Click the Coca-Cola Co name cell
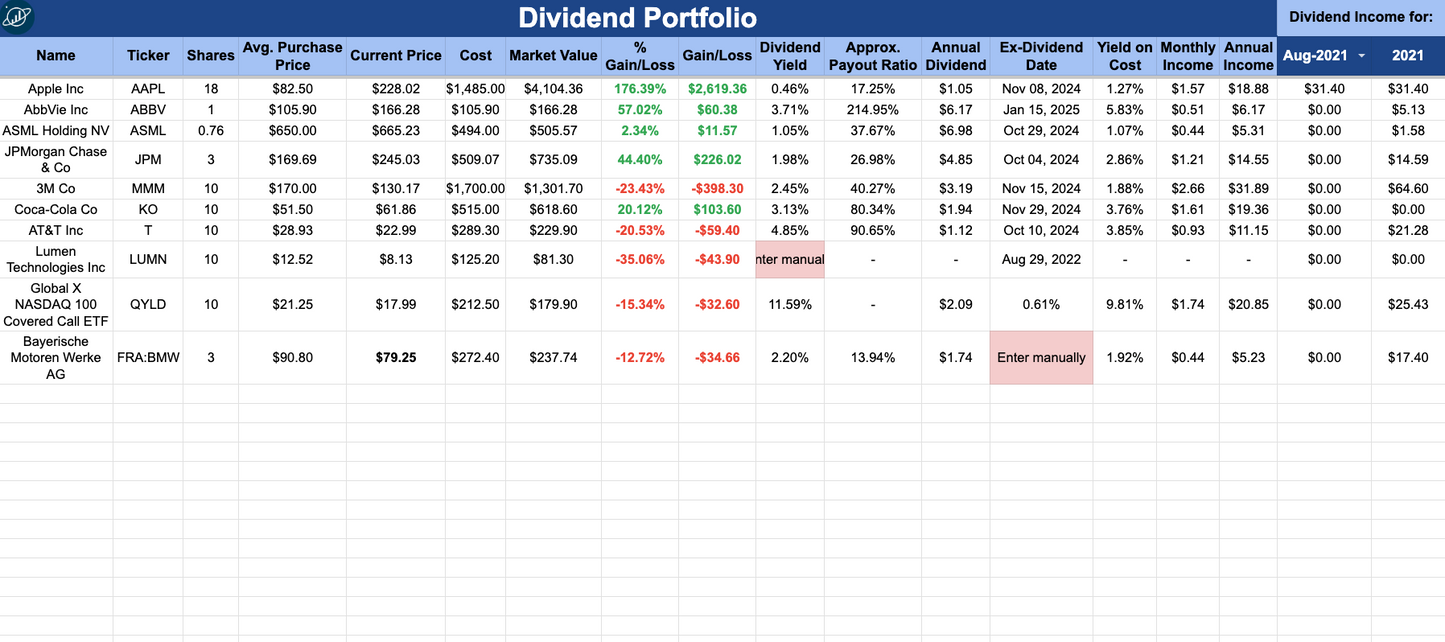The width and height of the screenshot is (1445, 642). pos(56,209)
